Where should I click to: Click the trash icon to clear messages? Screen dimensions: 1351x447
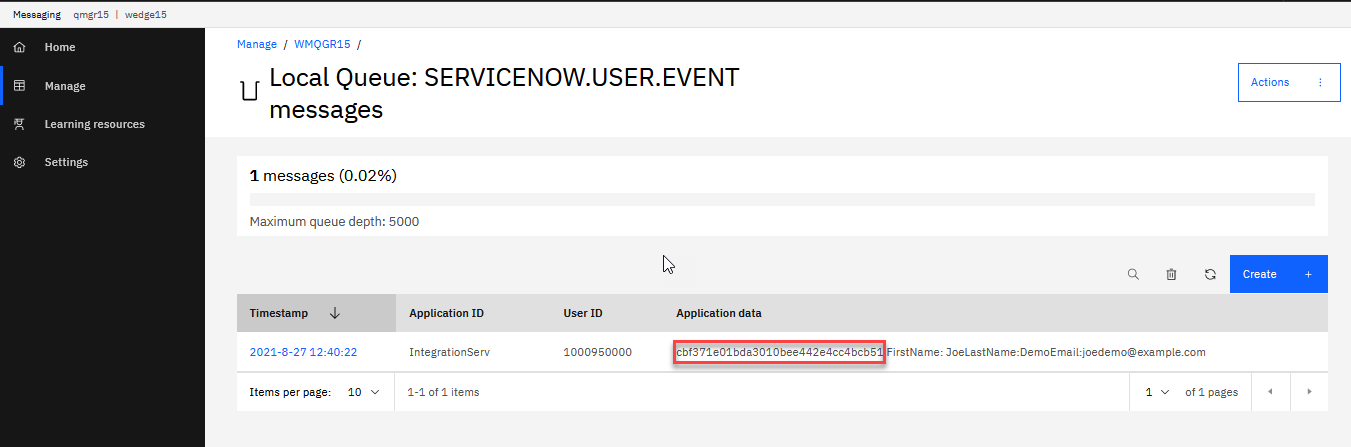pyautogui.click(x=1171, y=274)
